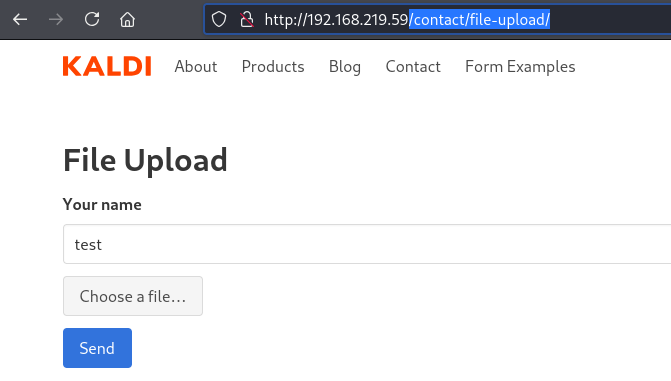Select Contact in the navigation bar
This screenshot has width=671, height=381.
[413, 67]
